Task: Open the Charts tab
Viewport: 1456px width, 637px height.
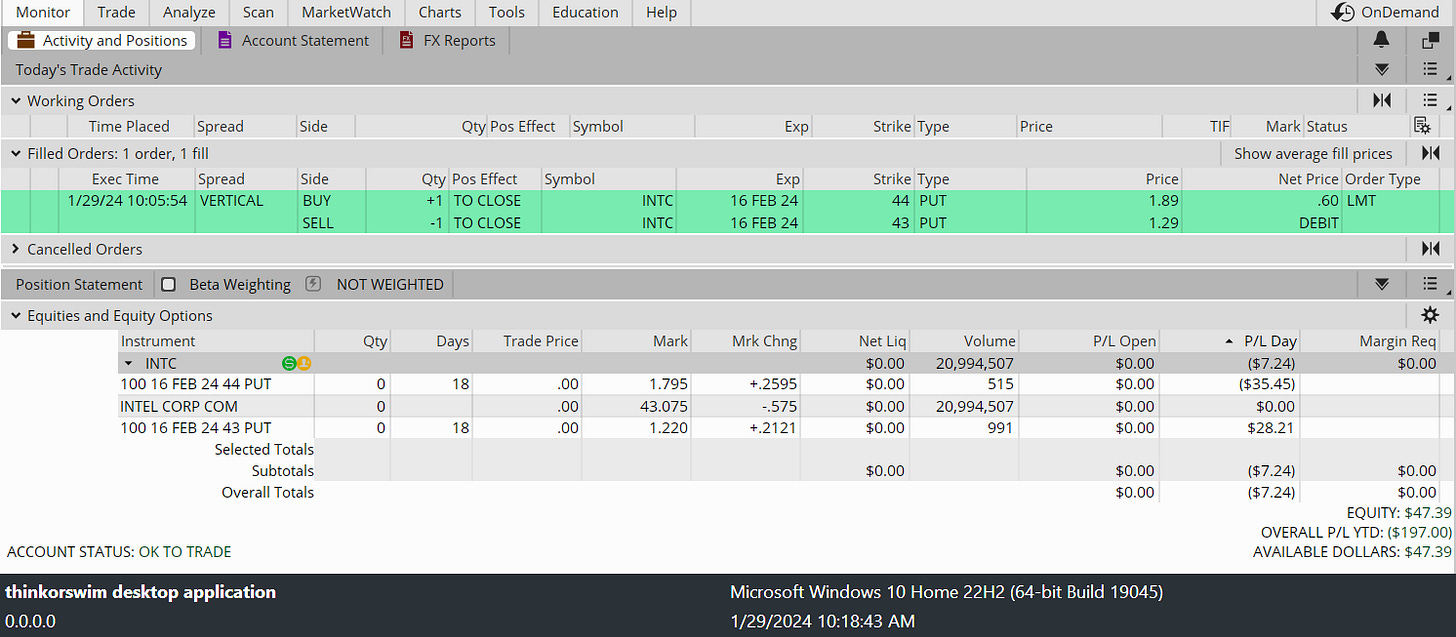Action: click(x=440, y=13)
